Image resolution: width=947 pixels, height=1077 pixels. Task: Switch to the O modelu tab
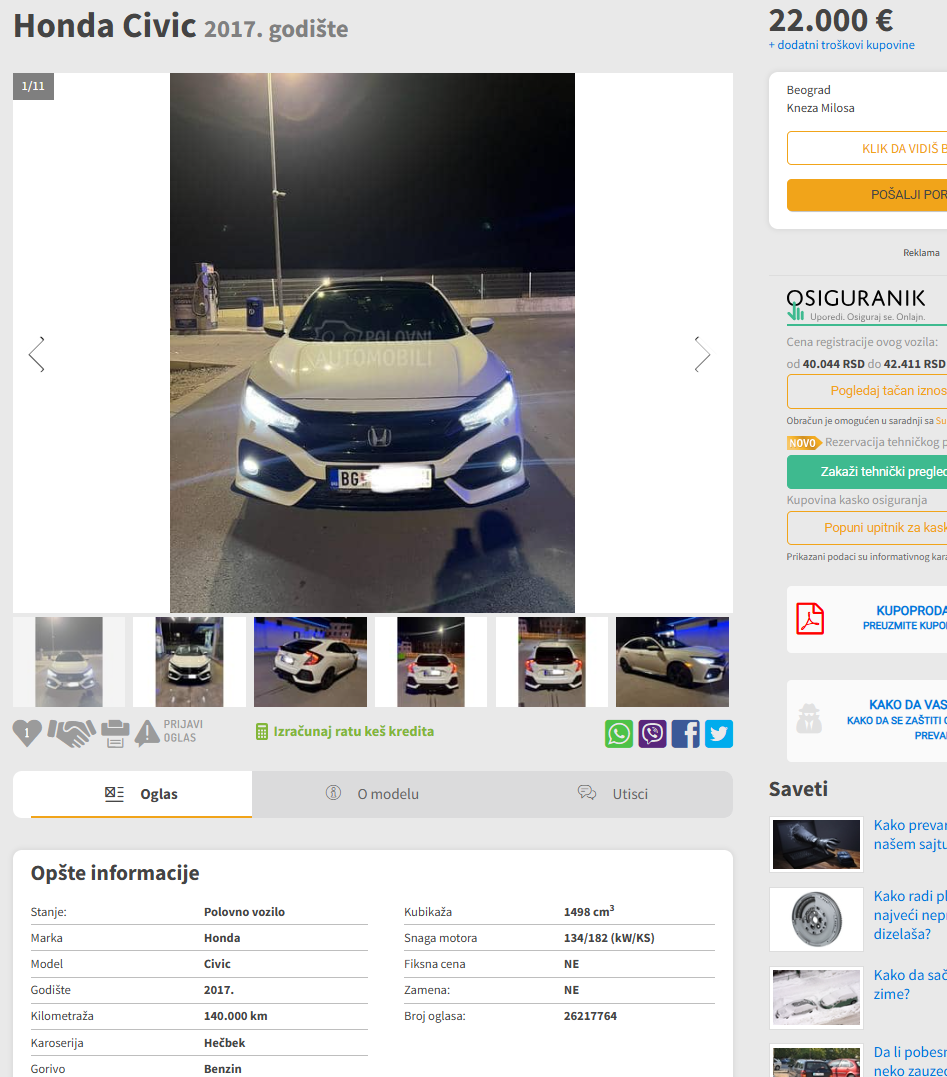[372, 794]
